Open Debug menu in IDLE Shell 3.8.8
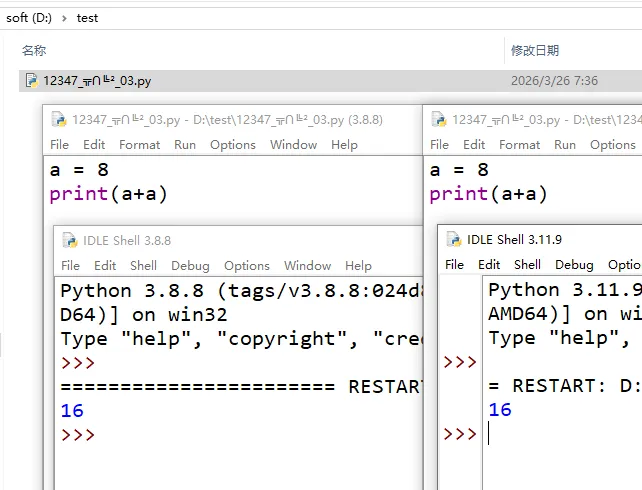Screen dimensions: 642x490 pos(190,266)
